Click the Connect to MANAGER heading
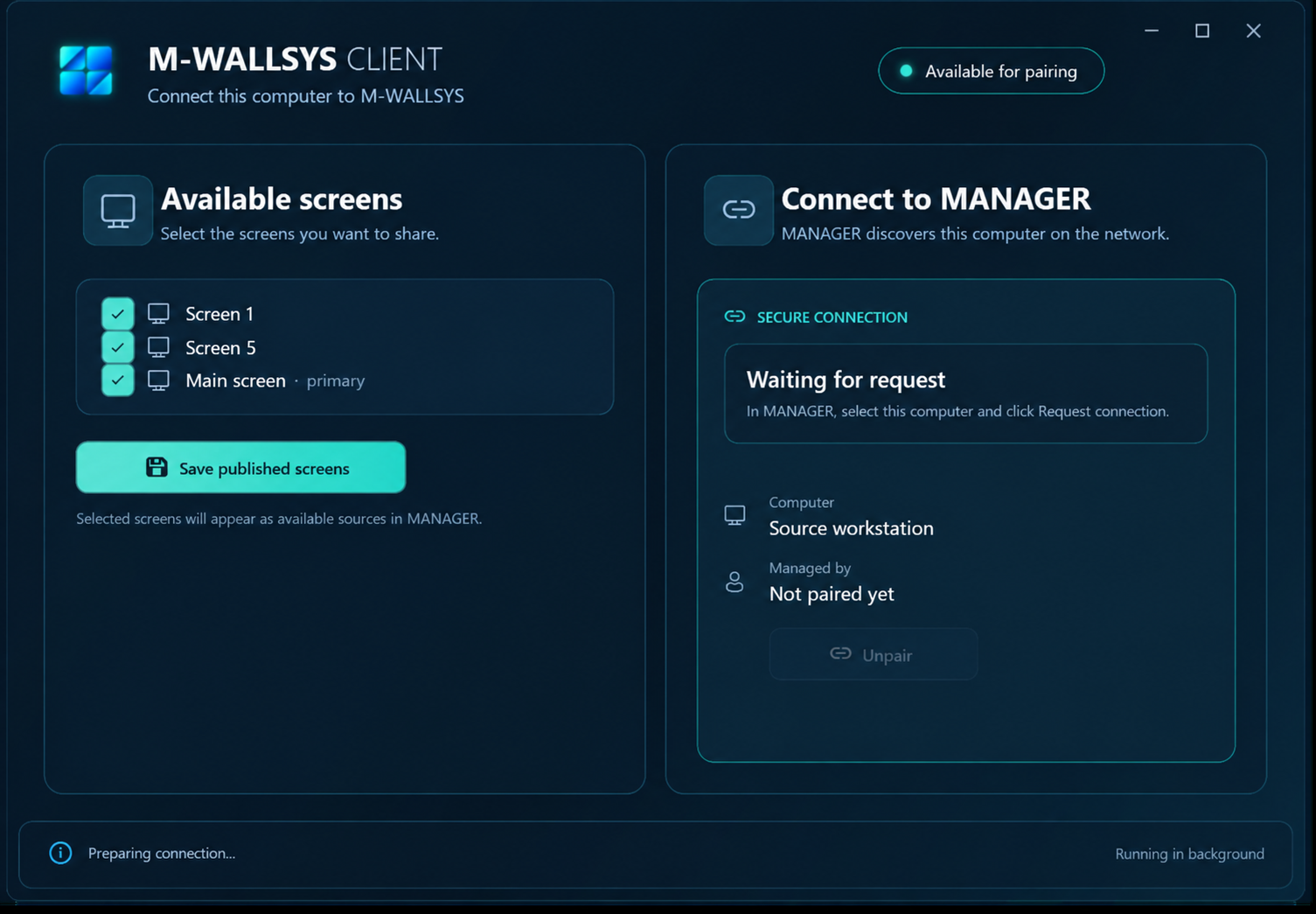This screenshot has height=914, width=1316. pyautogui.click(x=936, y=199)
